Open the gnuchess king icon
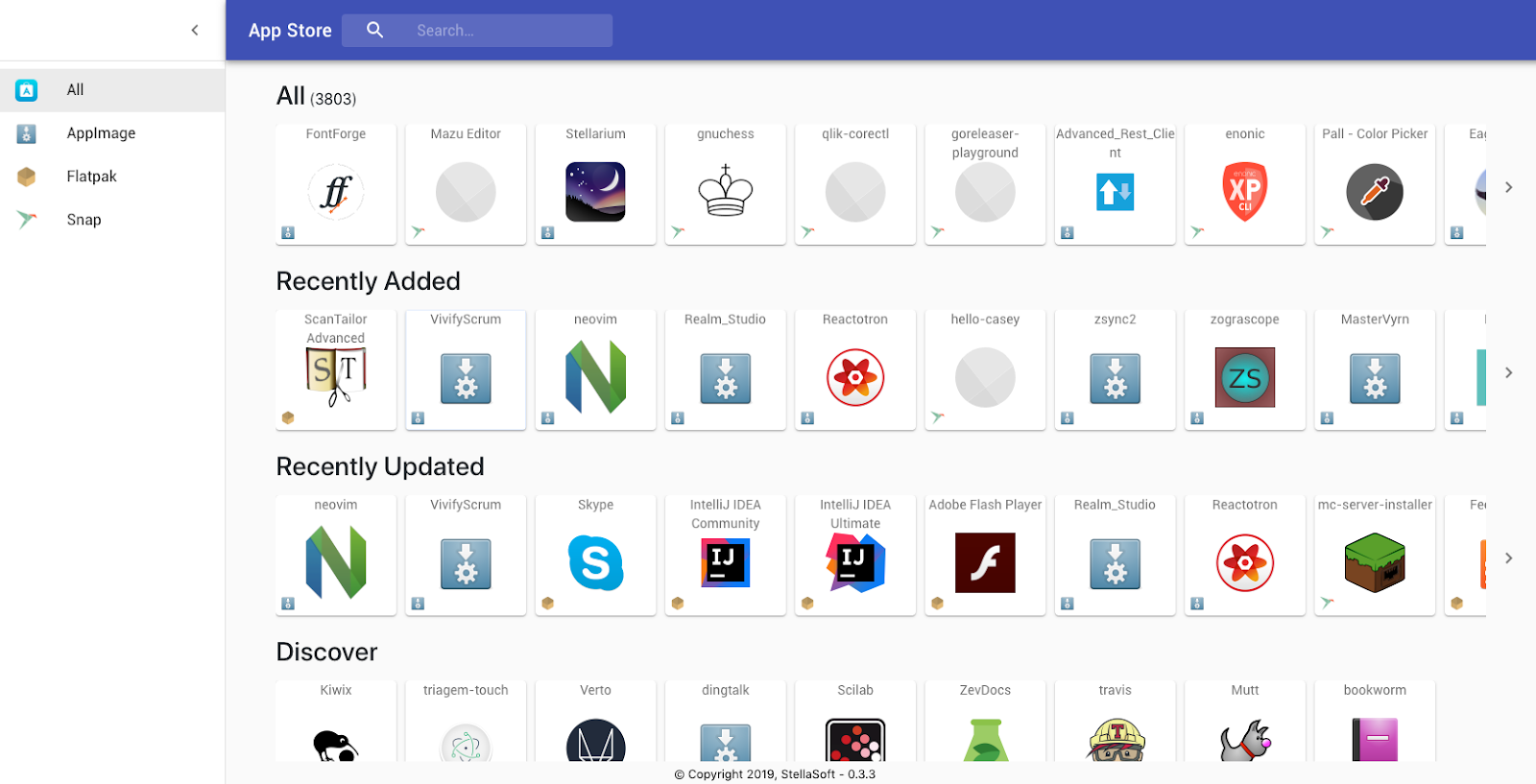Screen dimensions: 1536x784 (x=726, y=191)
